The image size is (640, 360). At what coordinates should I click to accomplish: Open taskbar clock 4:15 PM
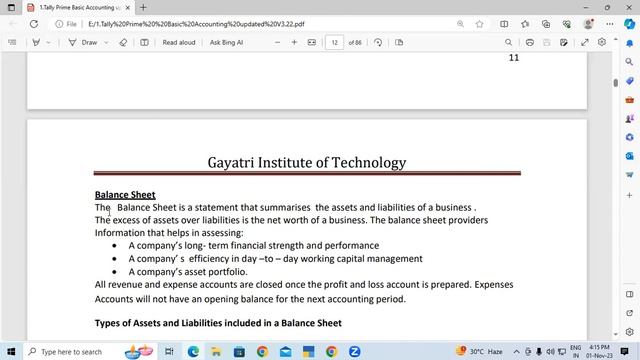(600, 351)
